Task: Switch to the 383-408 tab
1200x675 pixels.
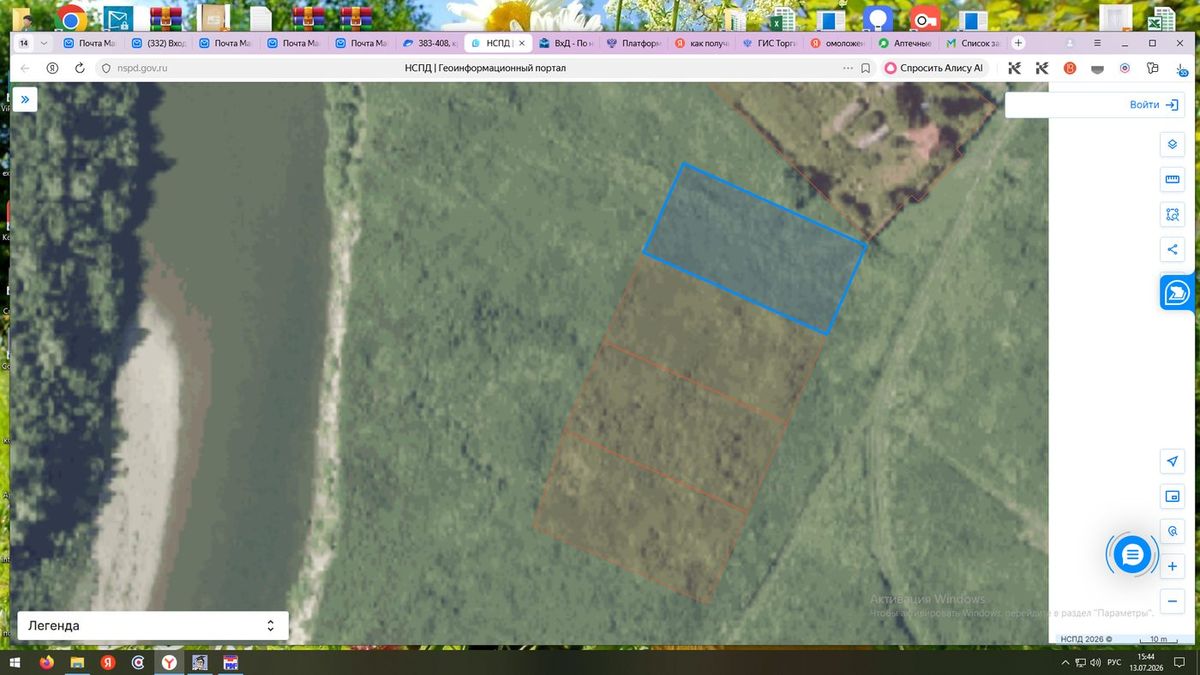Action: (x=430, y=43)
